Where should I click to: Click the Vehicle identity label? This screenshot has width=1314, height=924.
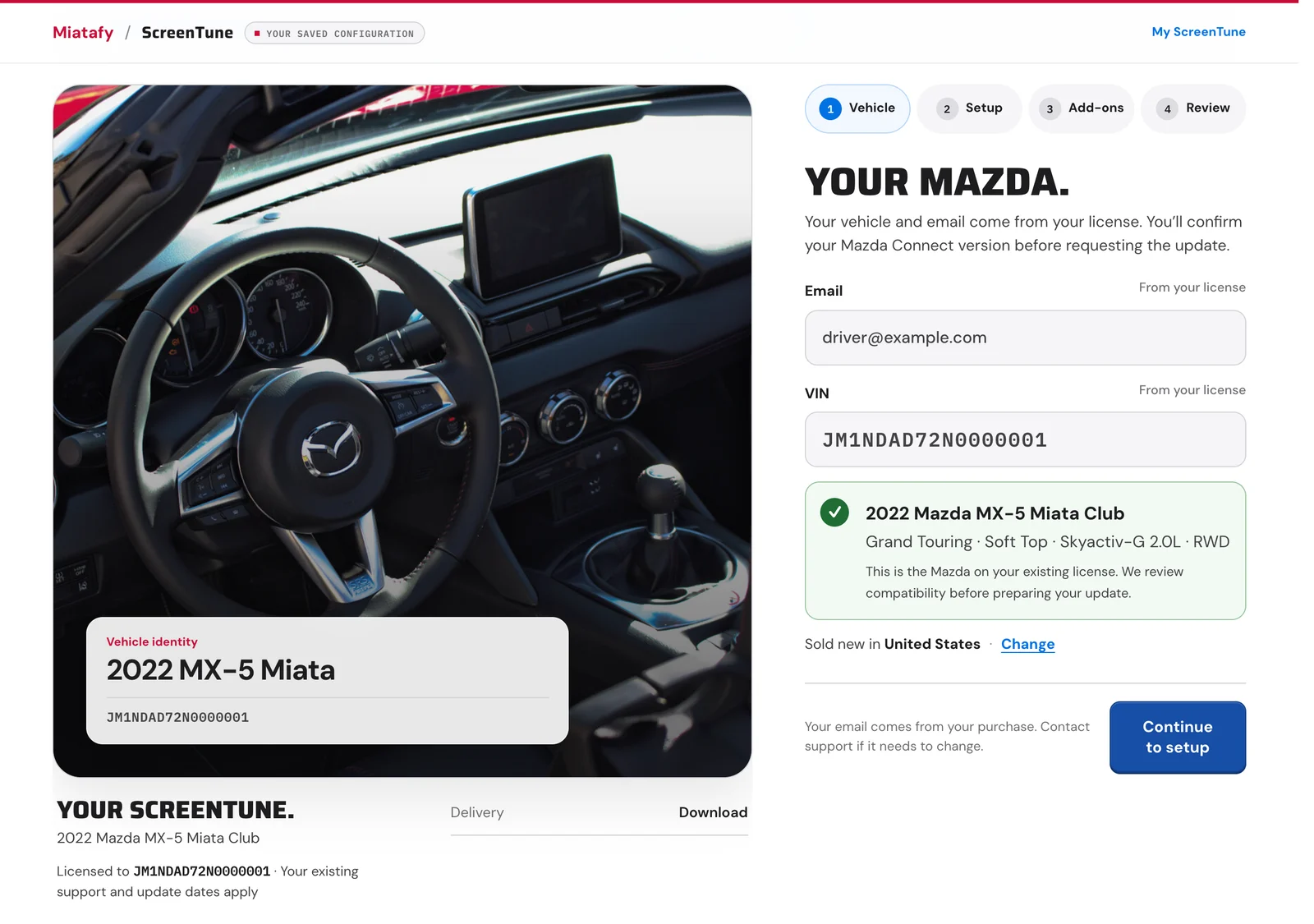pos(152,642)
